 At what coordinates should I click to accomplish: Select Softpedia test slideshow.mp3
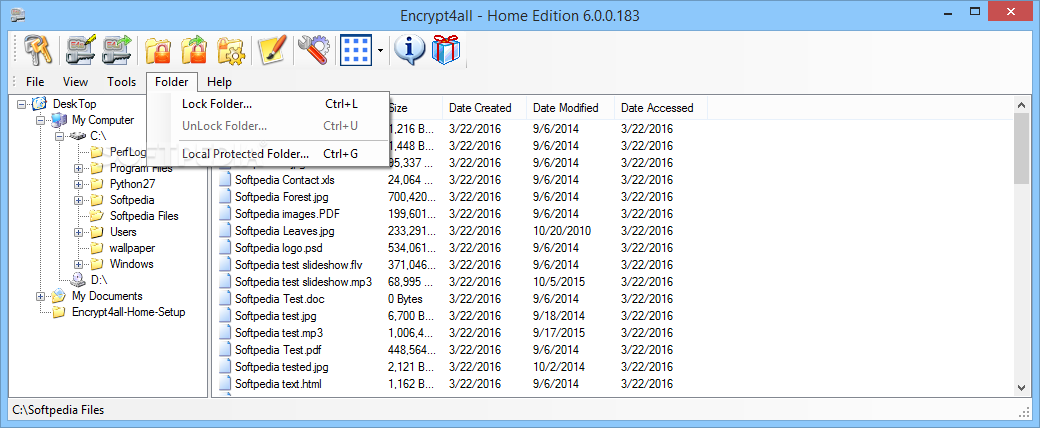click(x=303, y=281)
